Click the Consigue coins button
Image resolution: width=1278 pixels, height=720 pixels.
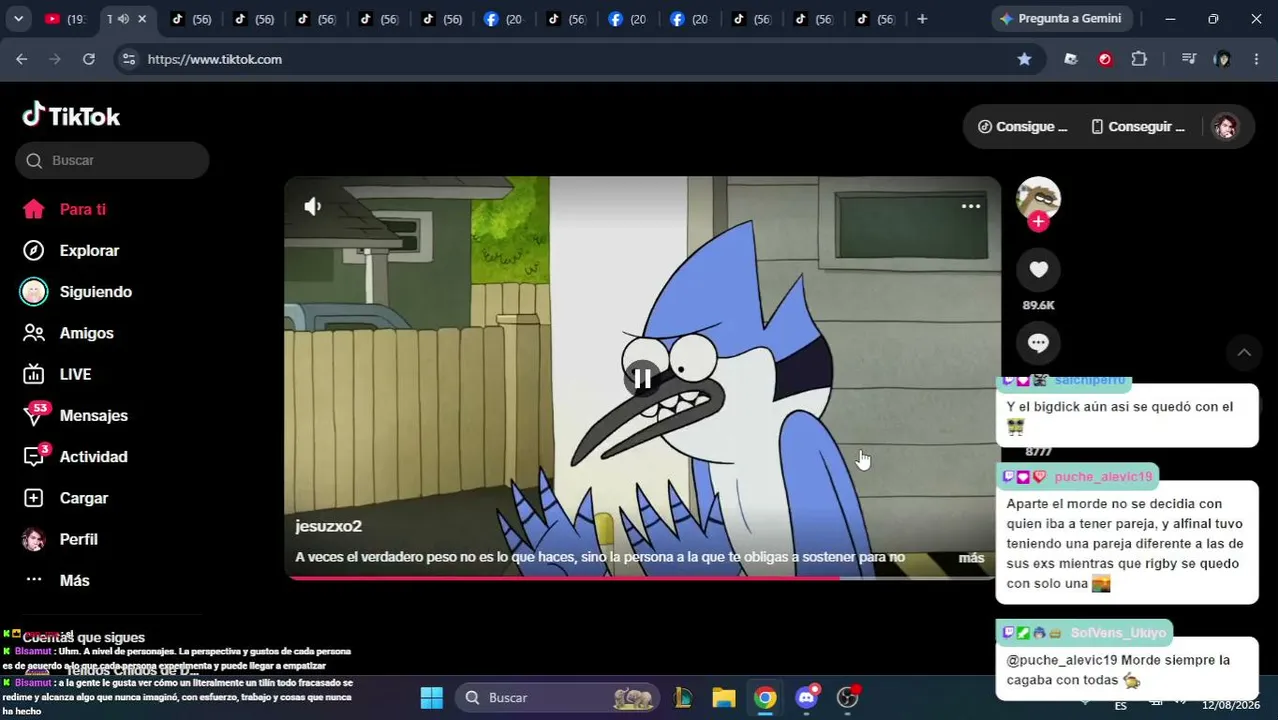(x=1022, y=127)
